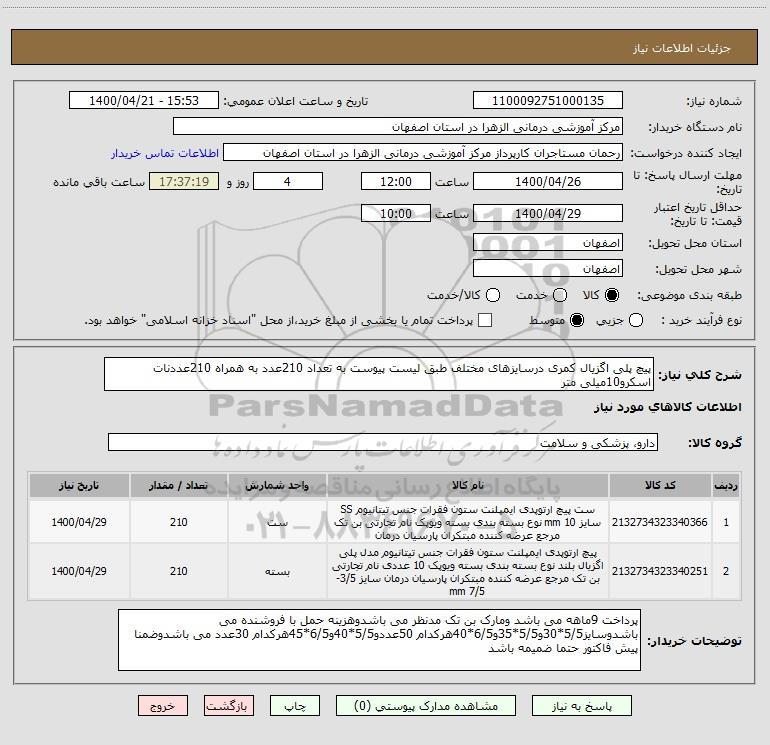Click مشاهده مدارک پیوستی (0) button
This screenshot has height=745, width=770.
click(x=426, y=706)
